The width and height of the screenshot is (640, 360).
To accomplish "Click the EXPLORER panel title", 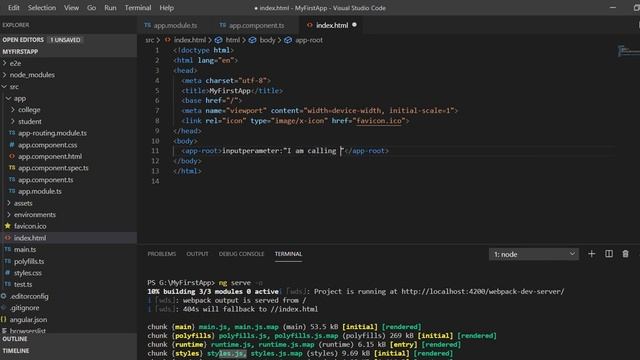I will [x=16, y=25].
